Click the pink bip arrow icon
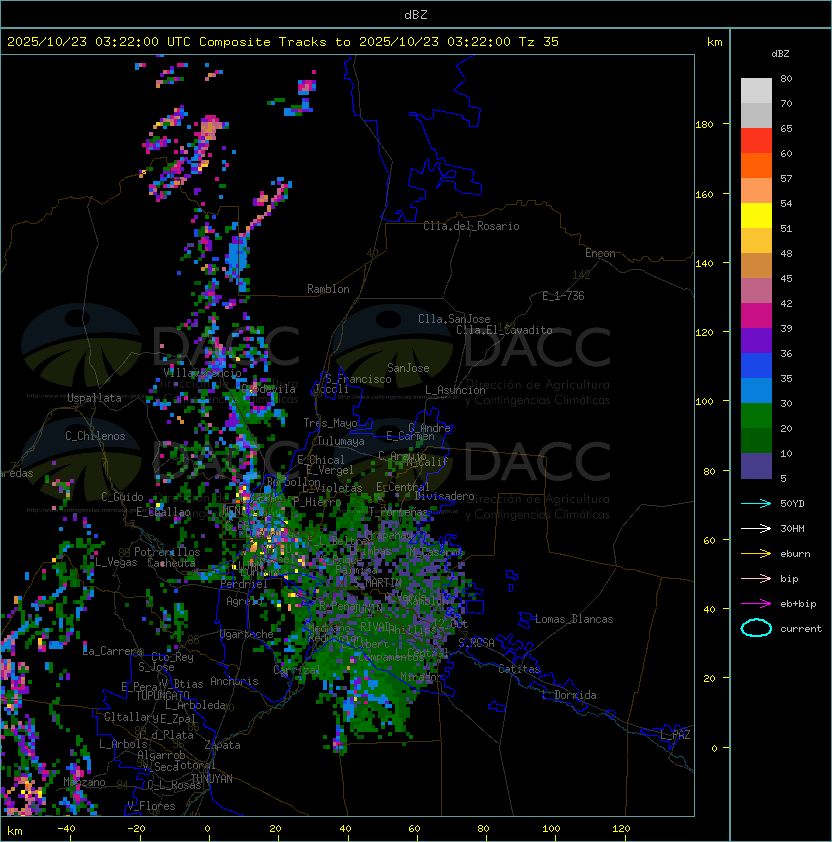Viewport: 832px width, 842px height. point(756,578)
